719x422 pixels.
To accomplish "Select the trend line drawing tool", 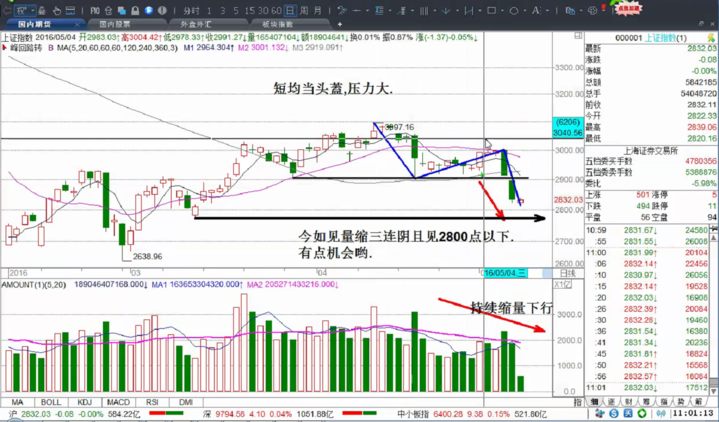I will click(x=342, y=11).
